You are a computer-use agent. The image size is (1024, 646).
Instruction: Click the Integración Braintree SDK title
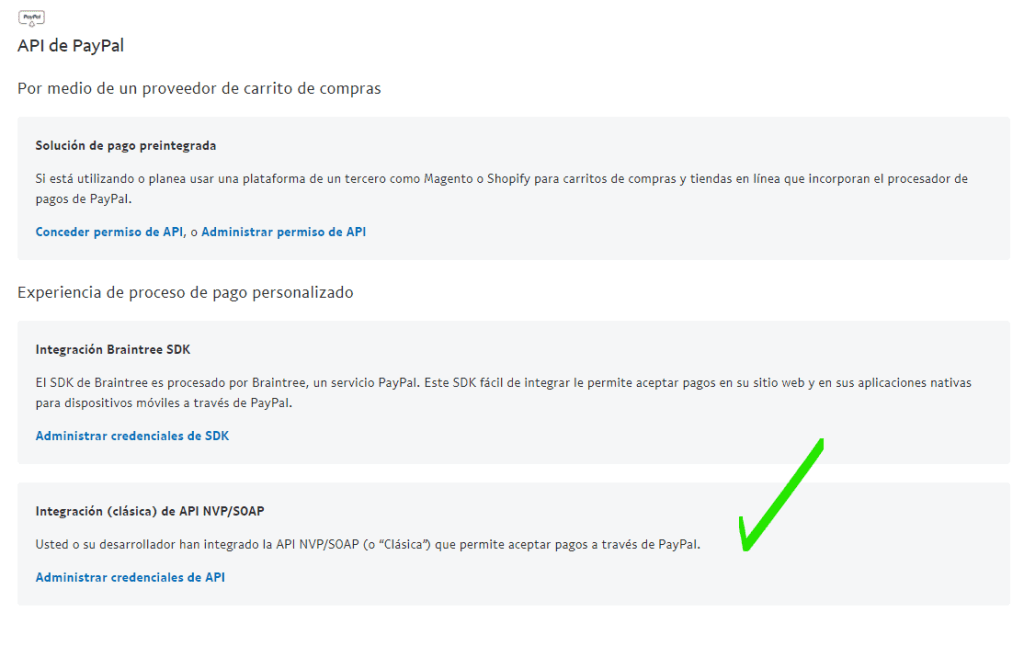click(113, 349)
